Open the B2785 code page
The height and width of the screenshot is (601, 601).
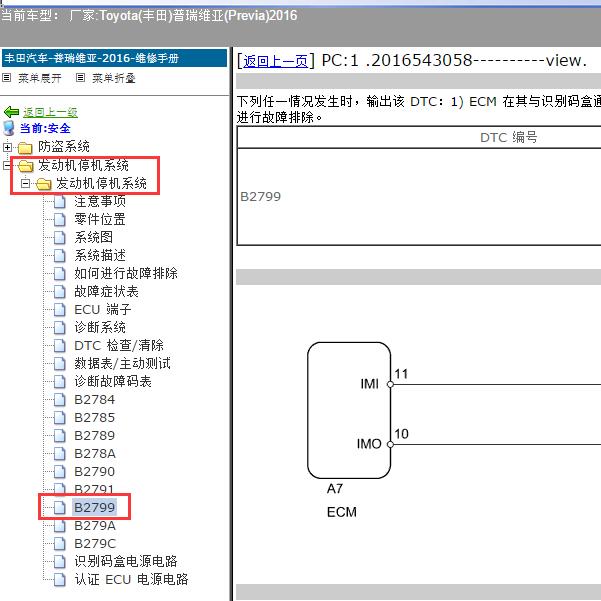click(95, 417)
